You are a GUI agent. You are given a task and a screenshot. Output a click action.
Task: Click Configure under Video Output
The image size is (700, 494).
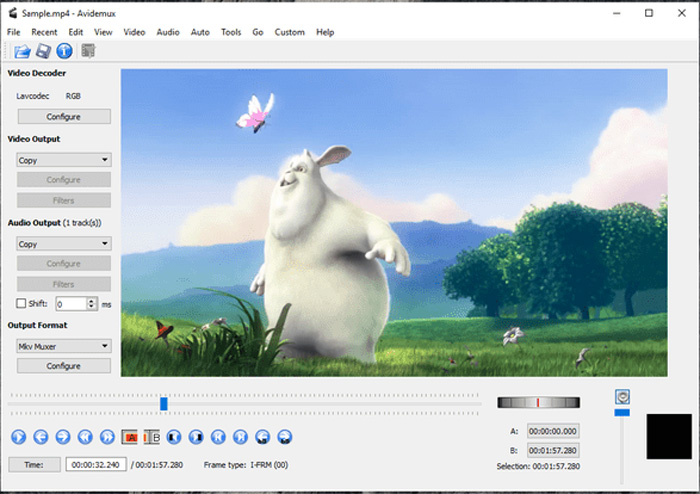tap(64, 179)
